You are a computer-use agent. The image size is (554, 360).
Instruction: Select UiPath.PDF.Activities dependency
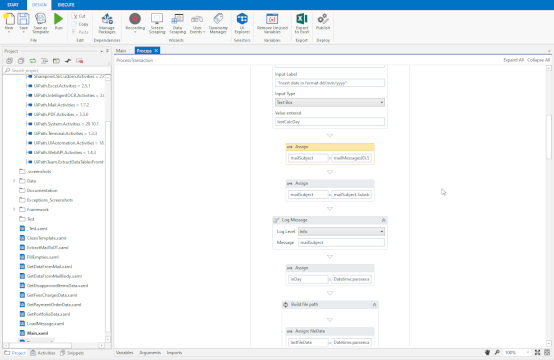(61, 114)
